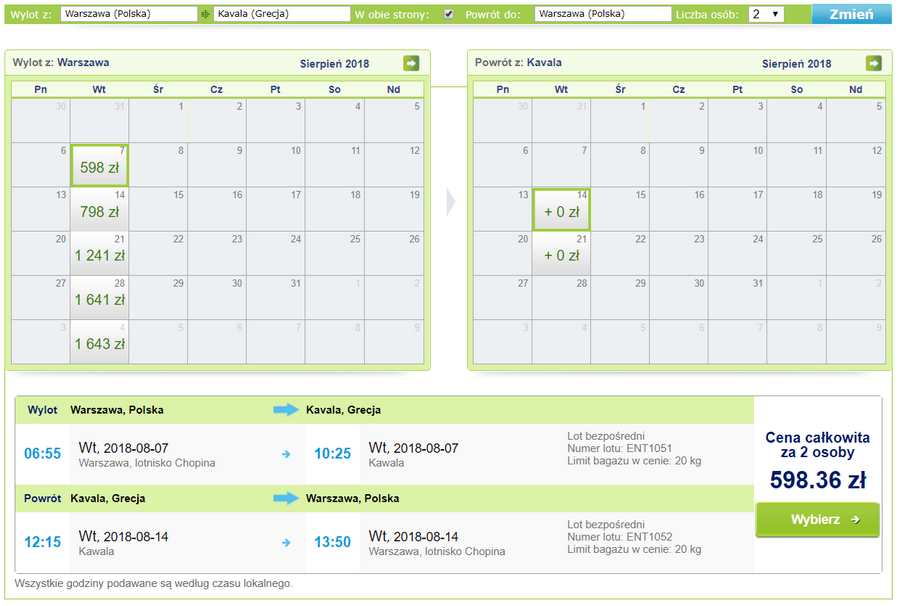Click the blue arrow in the Powrót header
Screen dimensions: 900x606
pyautogui.click(x=286, y=498)
